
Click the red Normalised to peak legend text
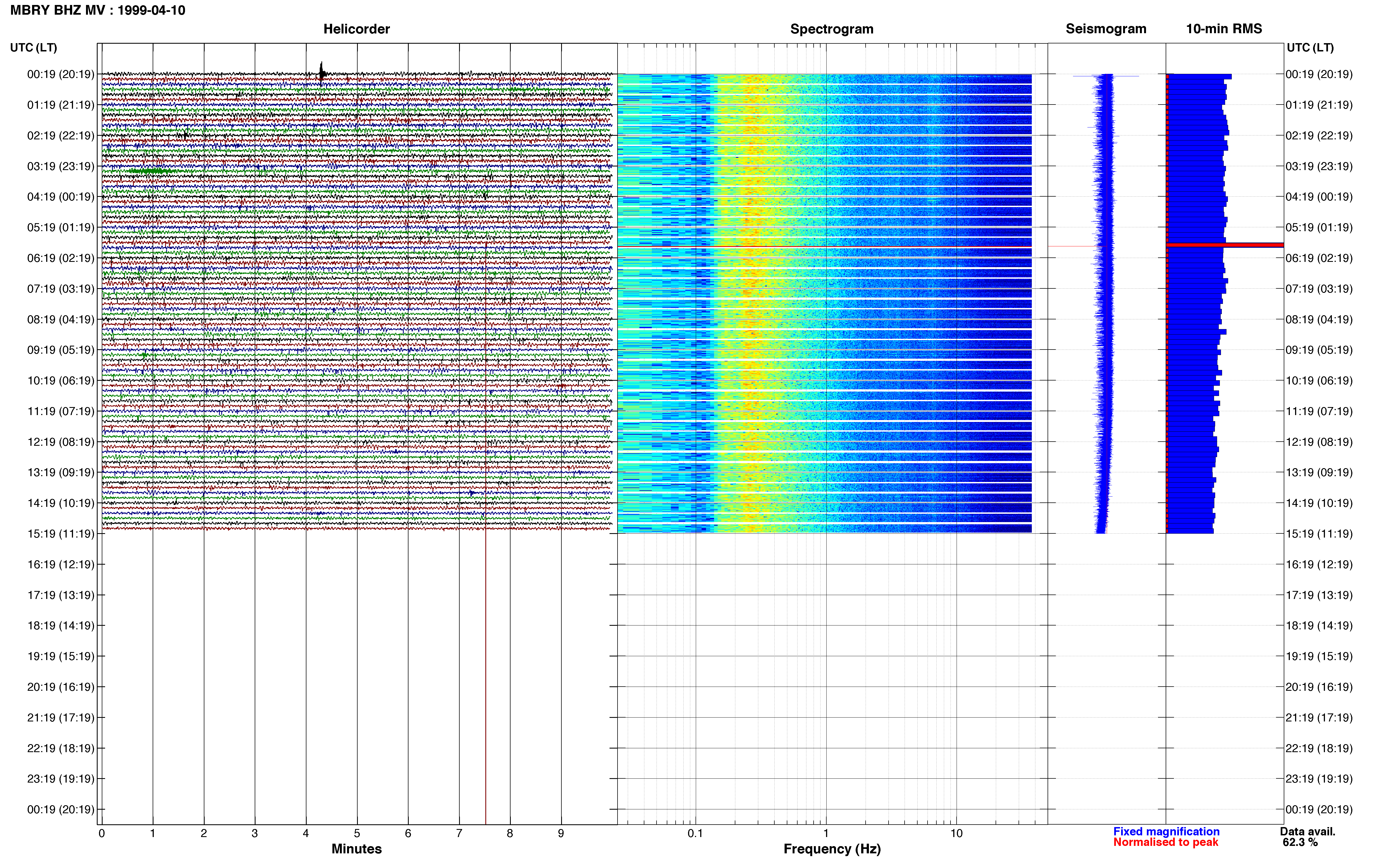click(x=1165, y=843)
